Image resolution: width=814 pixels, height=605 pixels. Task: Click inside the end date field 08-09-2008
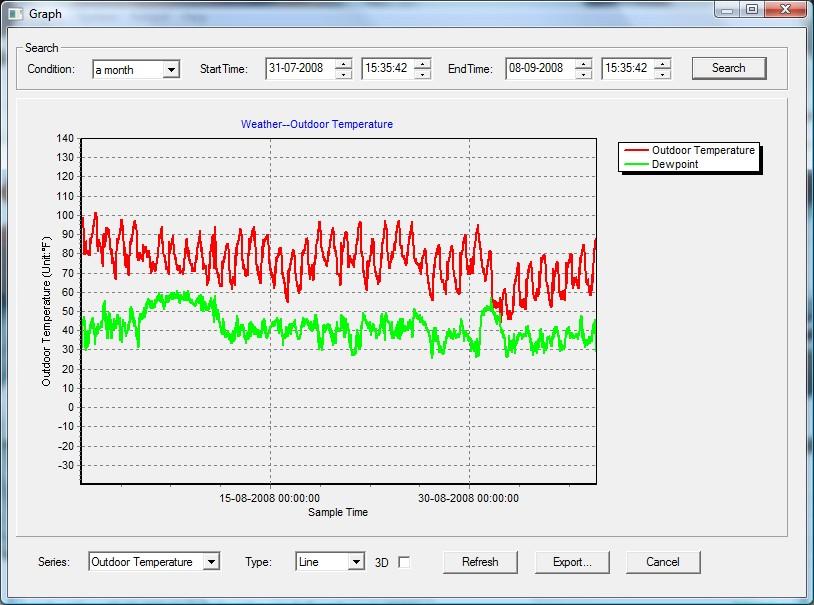point(538,69)
